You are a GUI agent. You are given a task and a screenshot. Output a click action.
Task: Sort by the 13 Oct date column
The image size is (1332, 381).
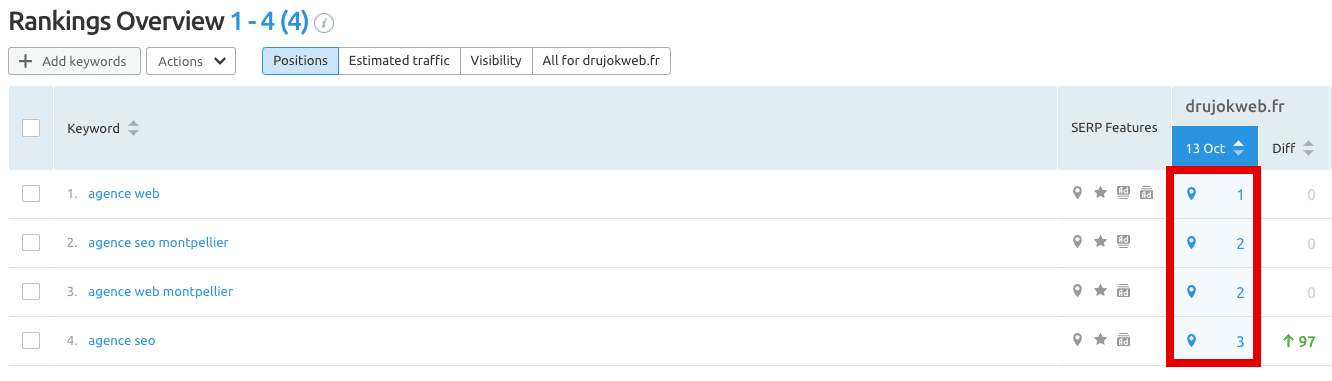click(1215, 148)
